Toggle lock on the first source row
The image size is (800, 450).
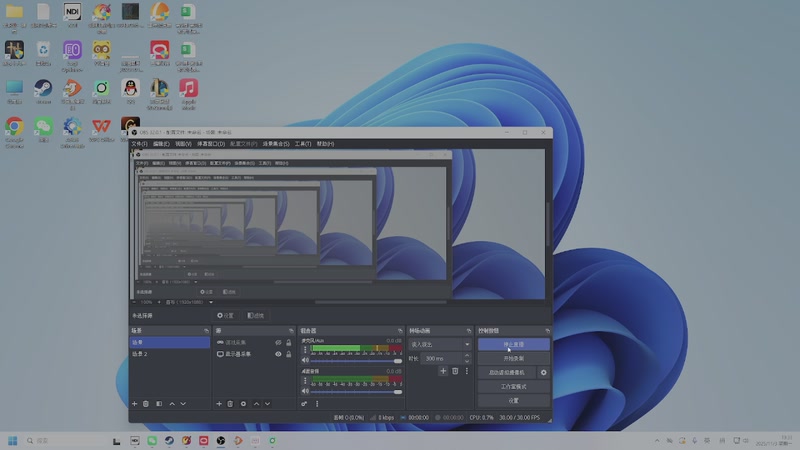pyautogui.click(x=289, y=342)
